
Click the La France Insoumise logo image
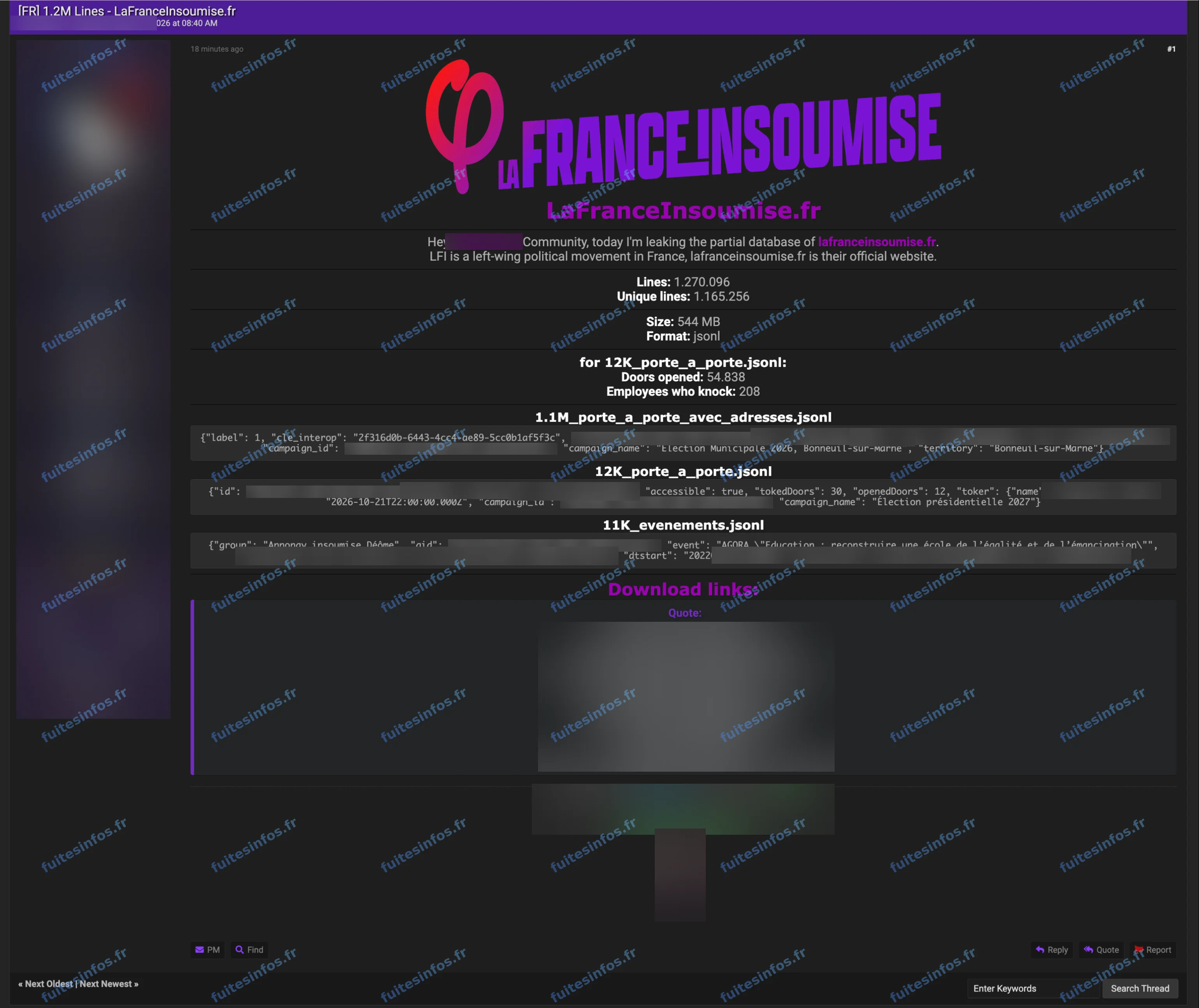[683, 126]
